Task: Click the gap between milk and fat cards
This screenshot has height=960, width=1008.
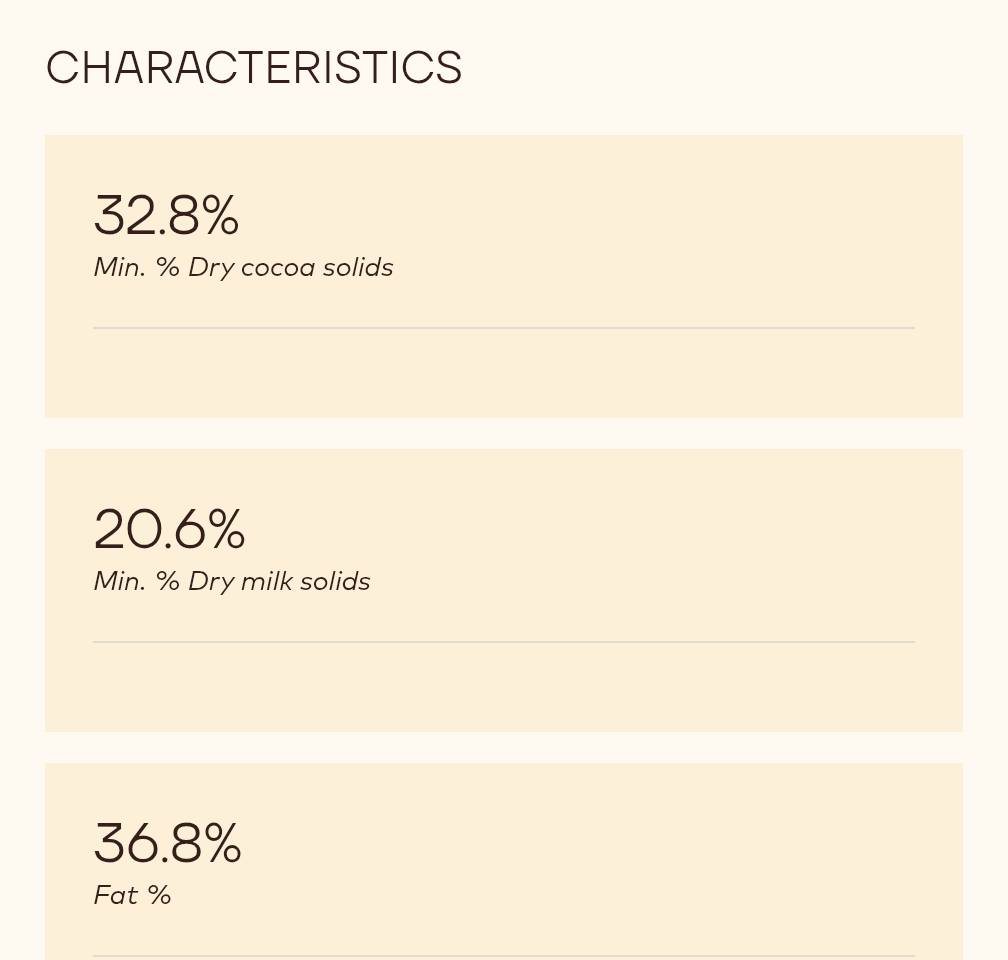Action: [x=504, y=747]
